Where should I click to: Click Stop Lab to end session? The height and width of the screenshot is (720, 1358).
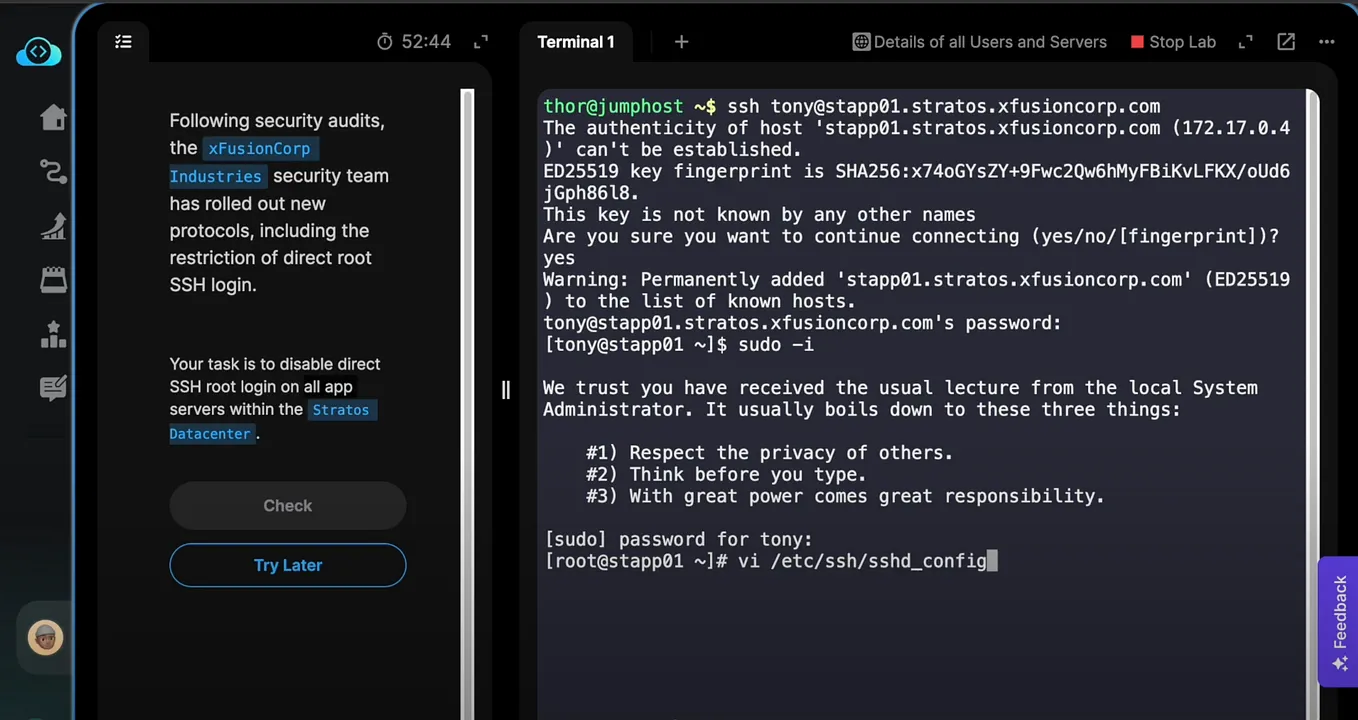[1173, 42]
